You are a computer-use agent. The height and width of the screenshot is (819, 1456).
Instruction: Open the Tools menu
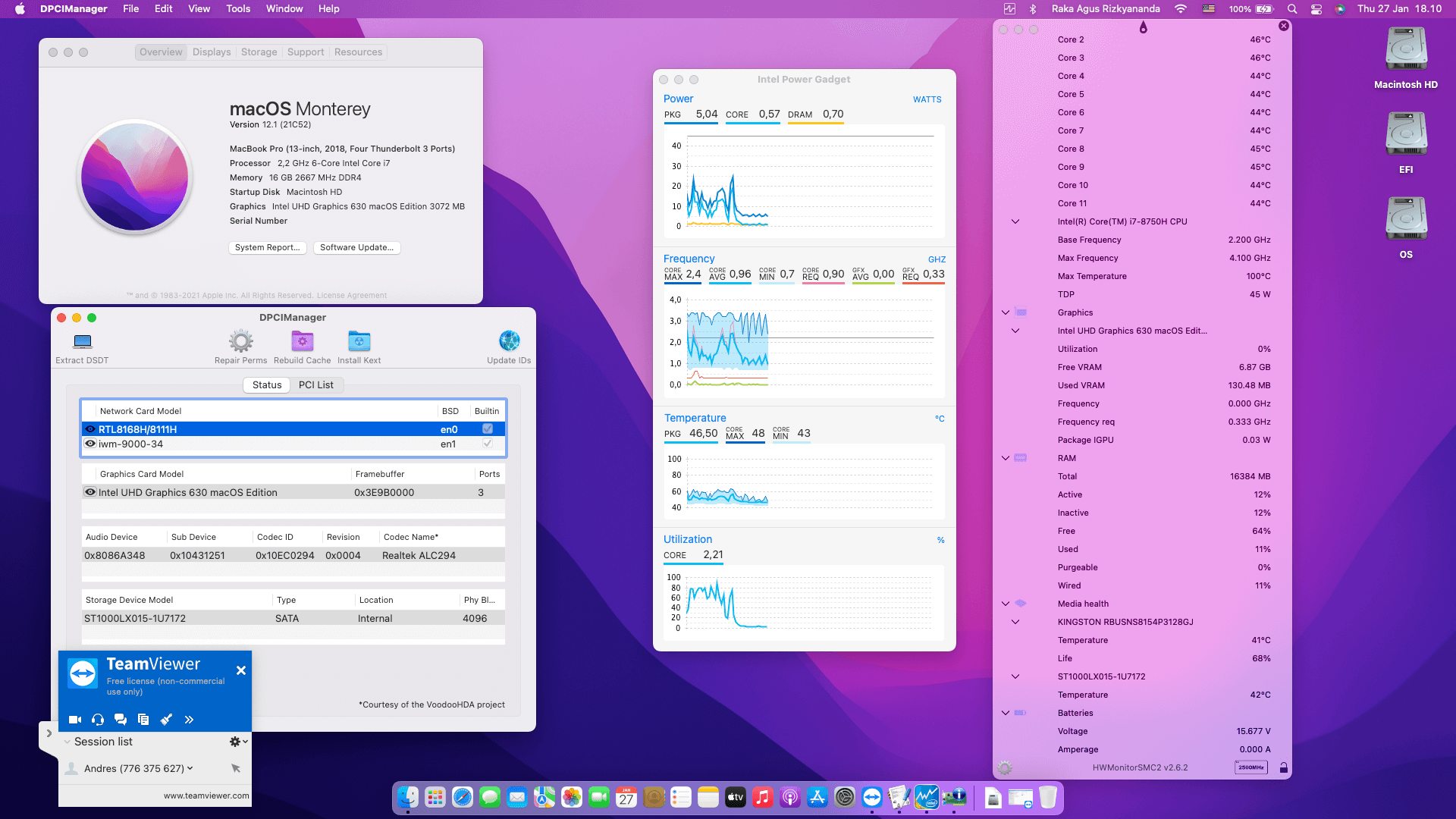pos(238,9)
